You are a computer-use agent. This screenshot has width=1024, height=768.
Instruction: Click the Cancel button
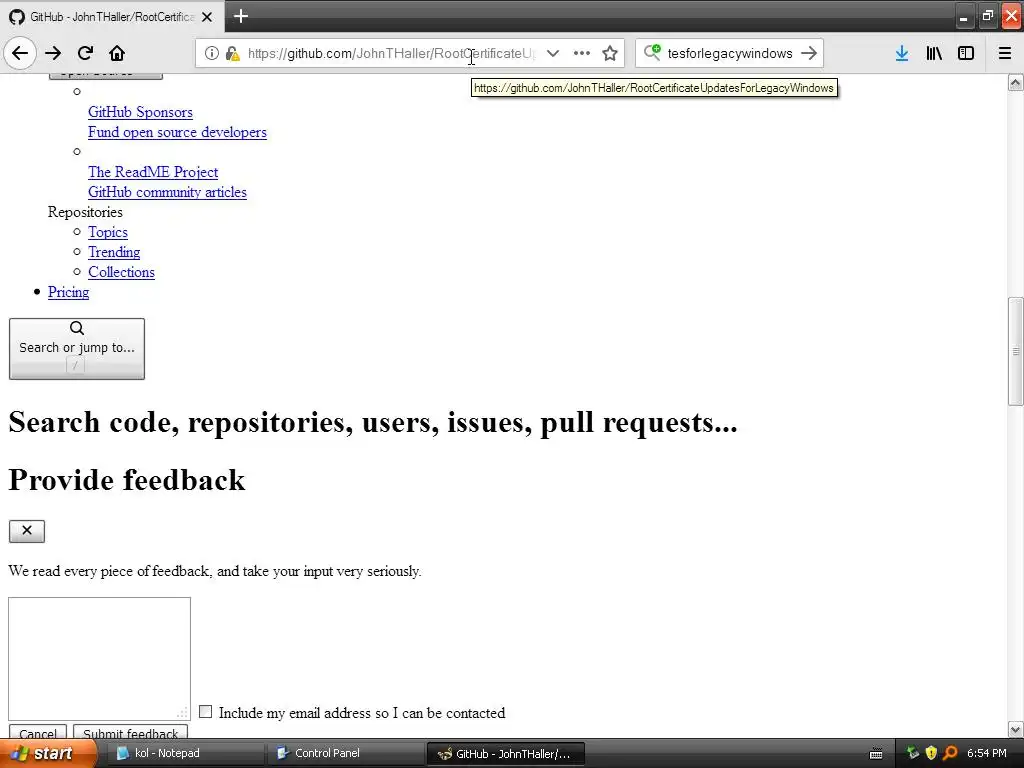click(37, 733)
